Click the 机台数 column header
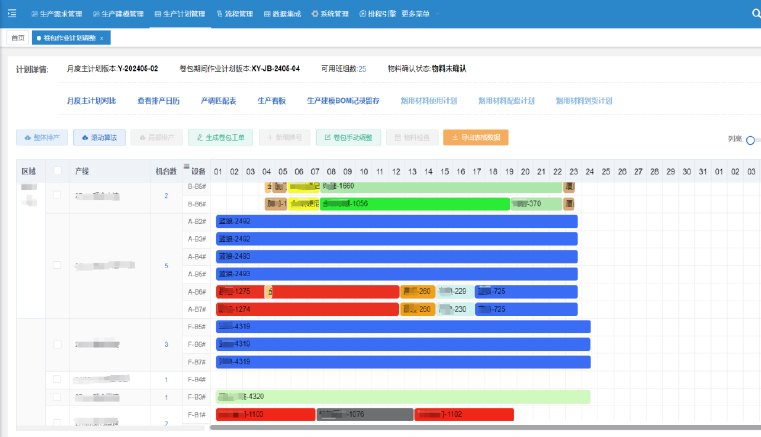 click(x=166, y=171)
